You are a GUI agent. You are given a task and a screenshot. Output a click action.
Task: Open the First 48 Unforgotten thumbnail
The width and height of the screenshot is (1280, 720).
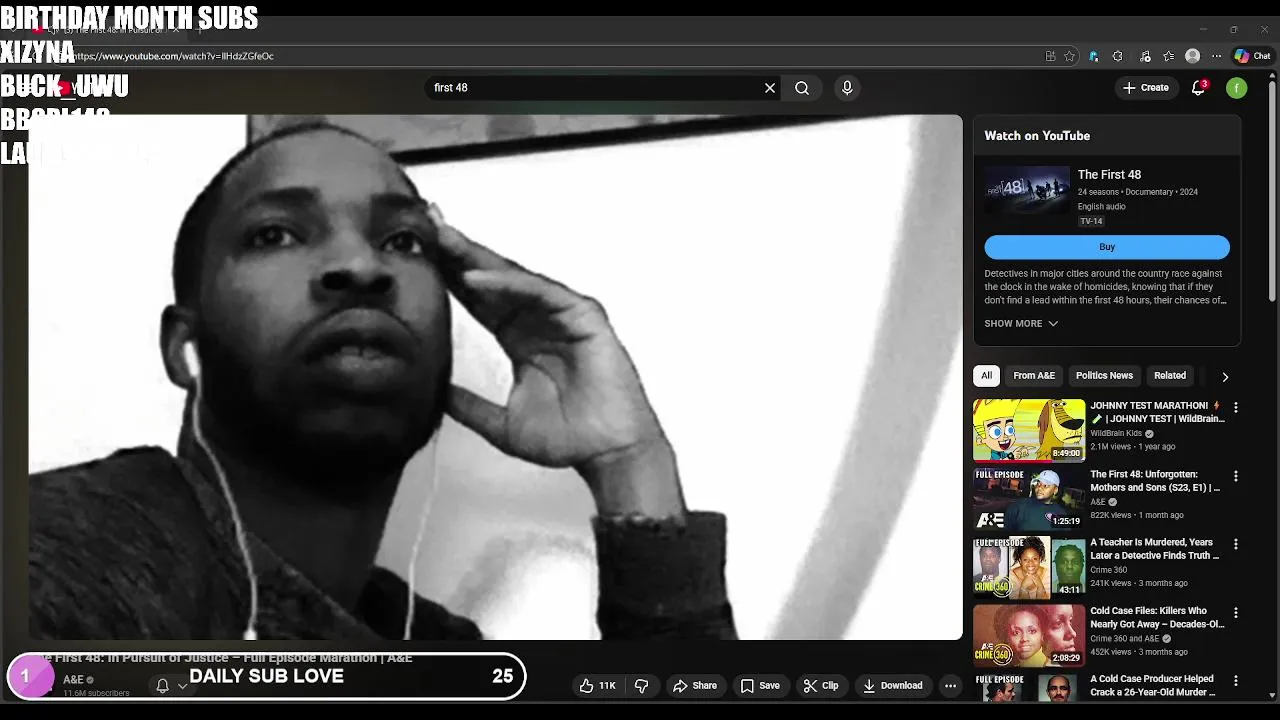(1029, 498)
